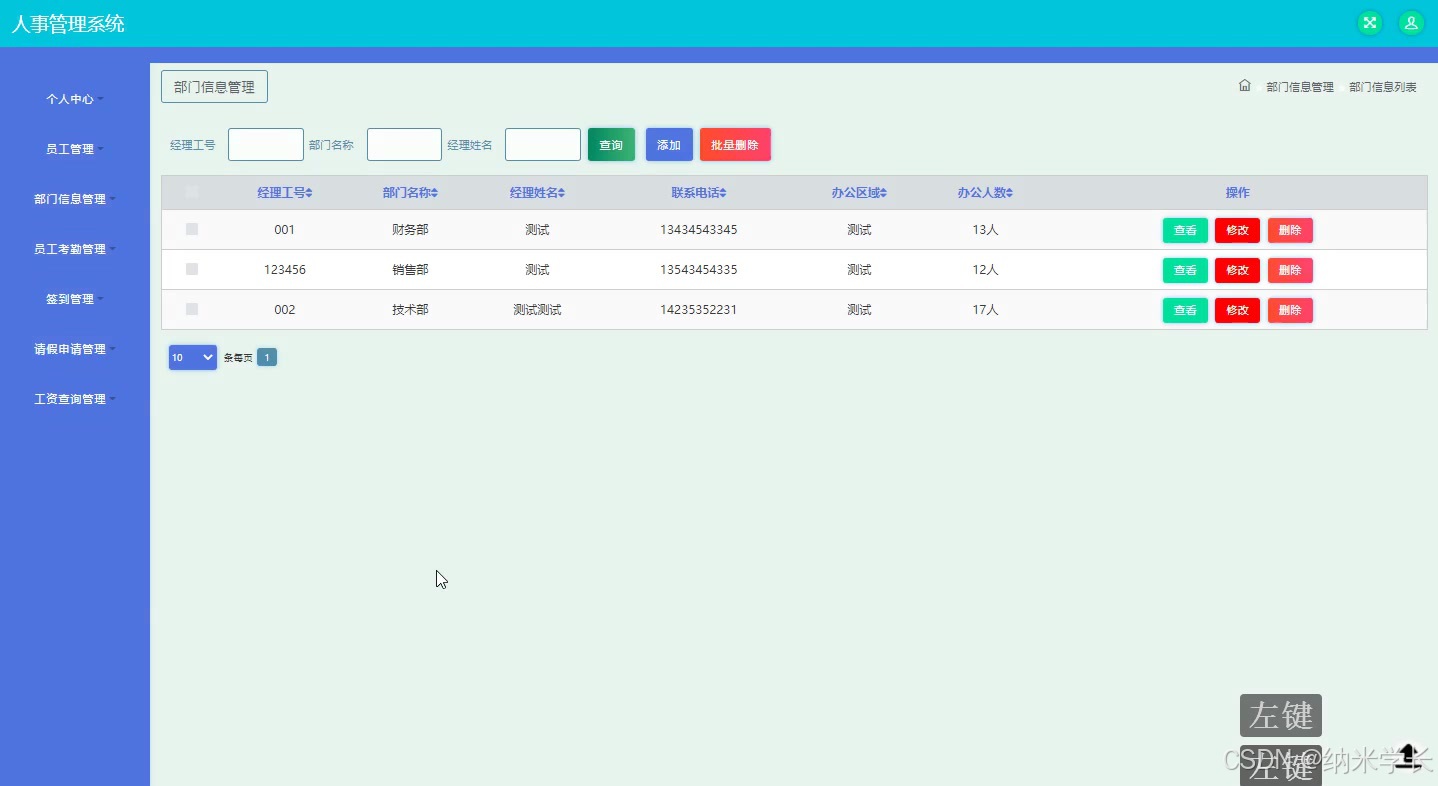This screenshot has height=786, width=1438.
Task: Select cell 测试测试 manager name
Action: pos(537,310)
